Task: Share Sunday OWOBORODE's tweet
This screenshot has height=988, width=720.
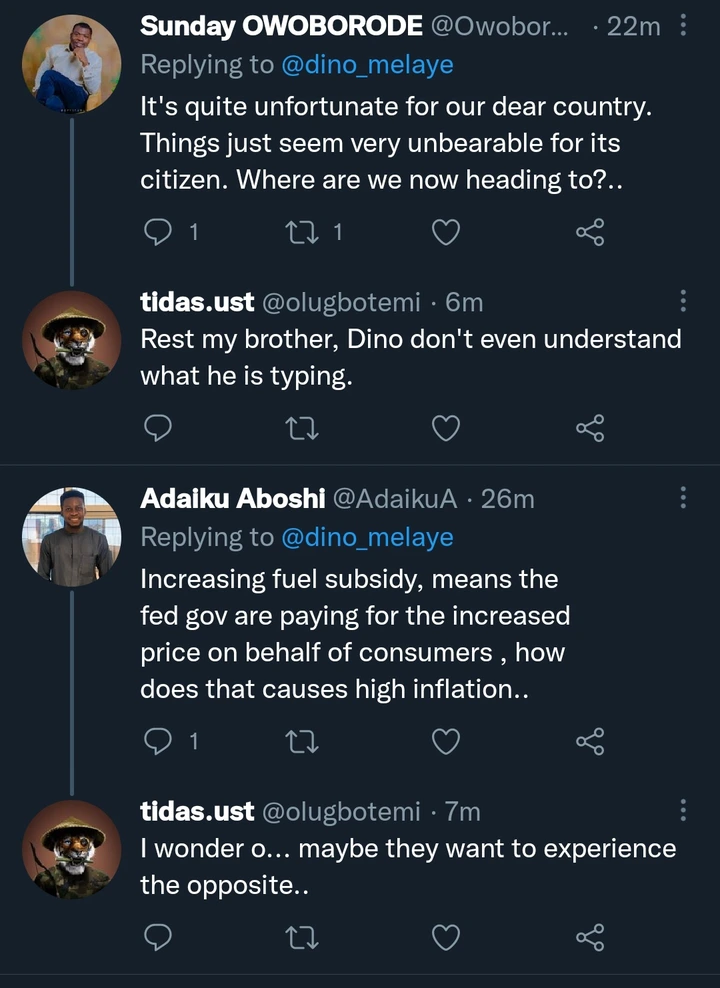Action: [x=590, y=233]
